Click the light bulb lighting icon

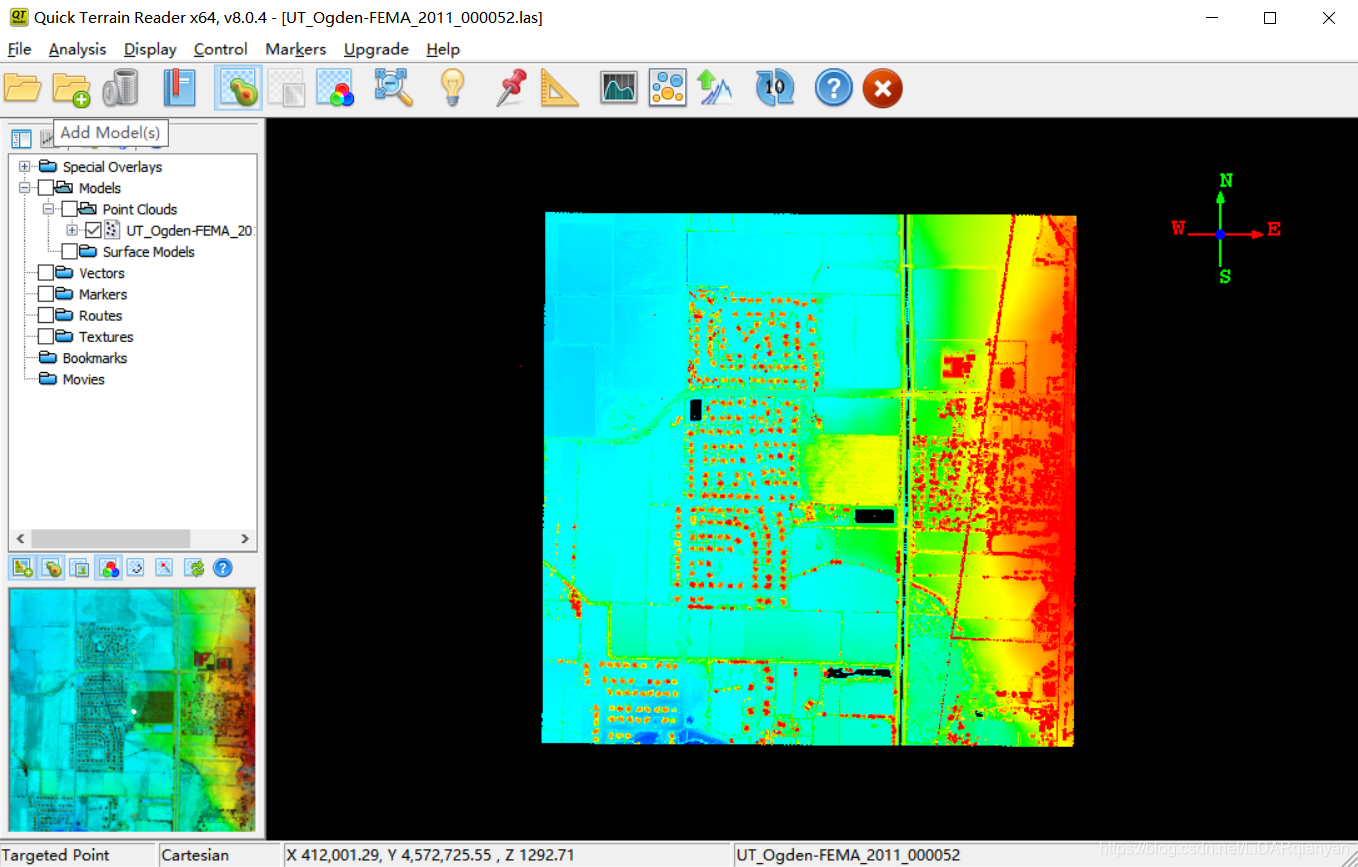click(453, 88)
